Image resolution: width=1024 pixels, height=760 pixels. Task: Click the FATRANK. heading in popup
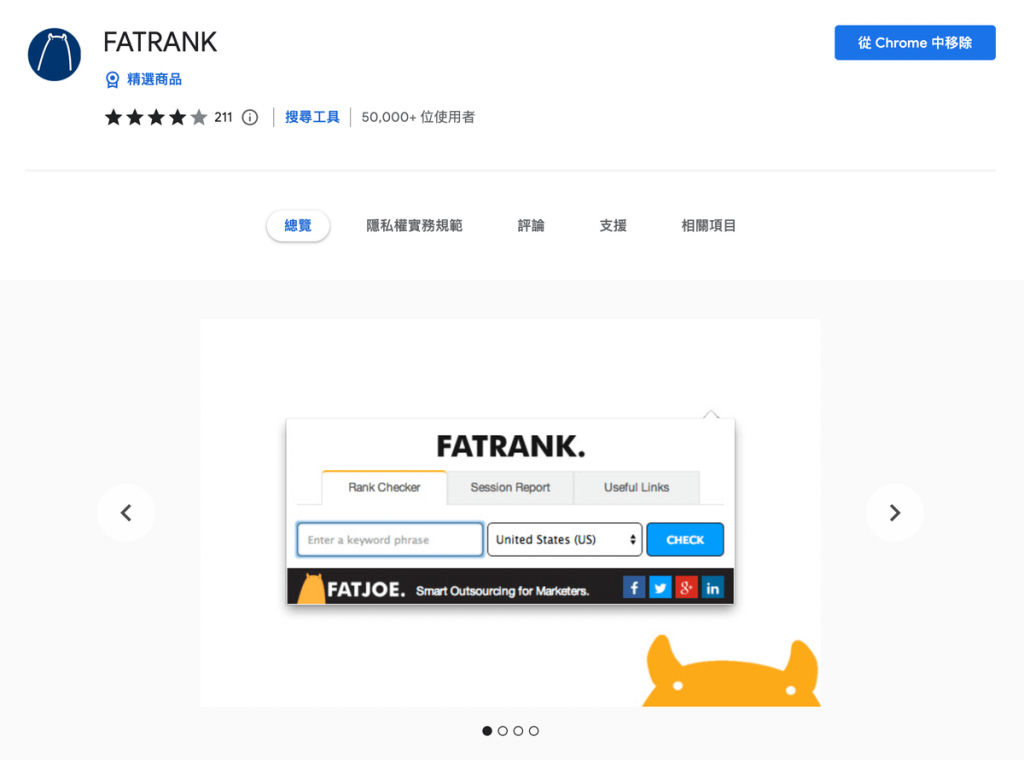click(x=511, y=446)
